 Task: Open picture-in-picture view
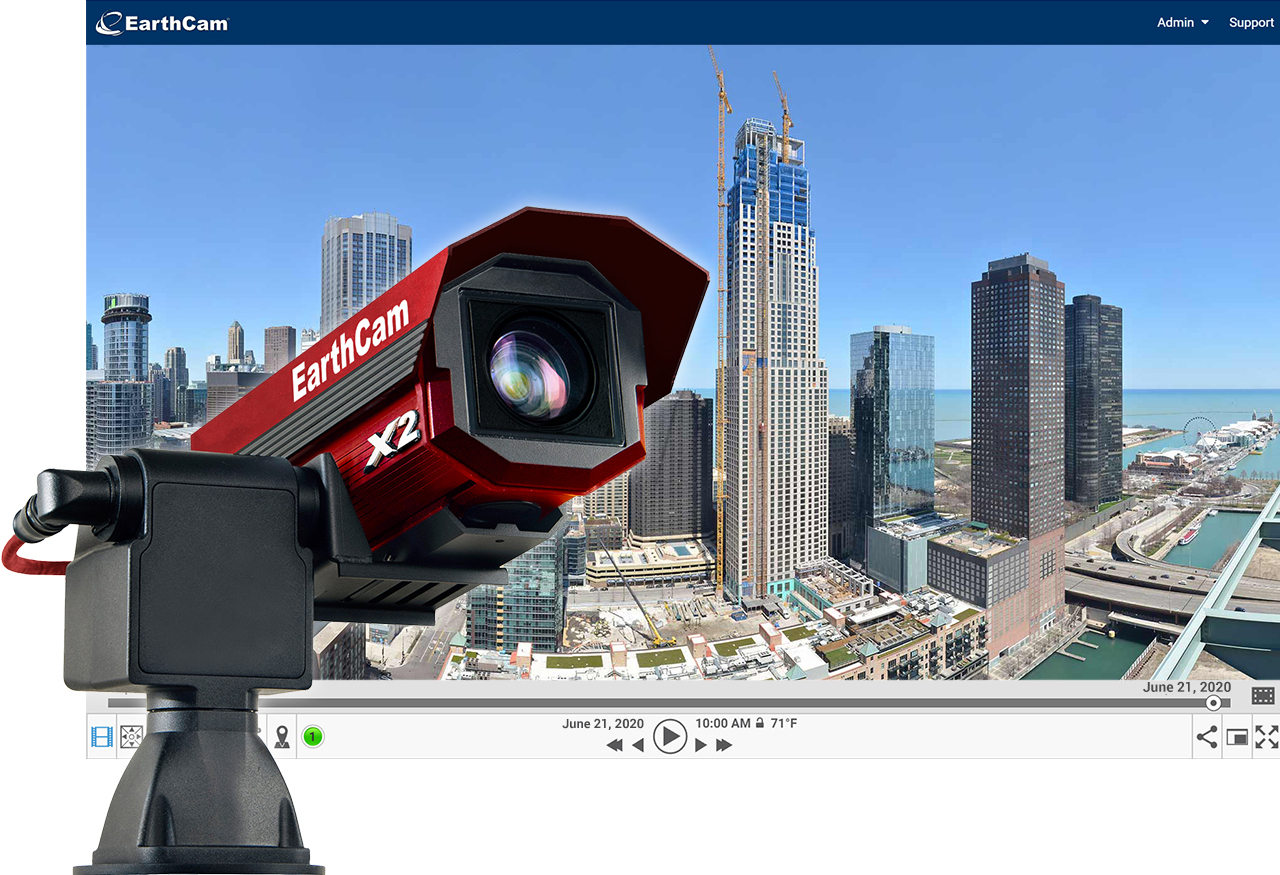click(1237, 738)
